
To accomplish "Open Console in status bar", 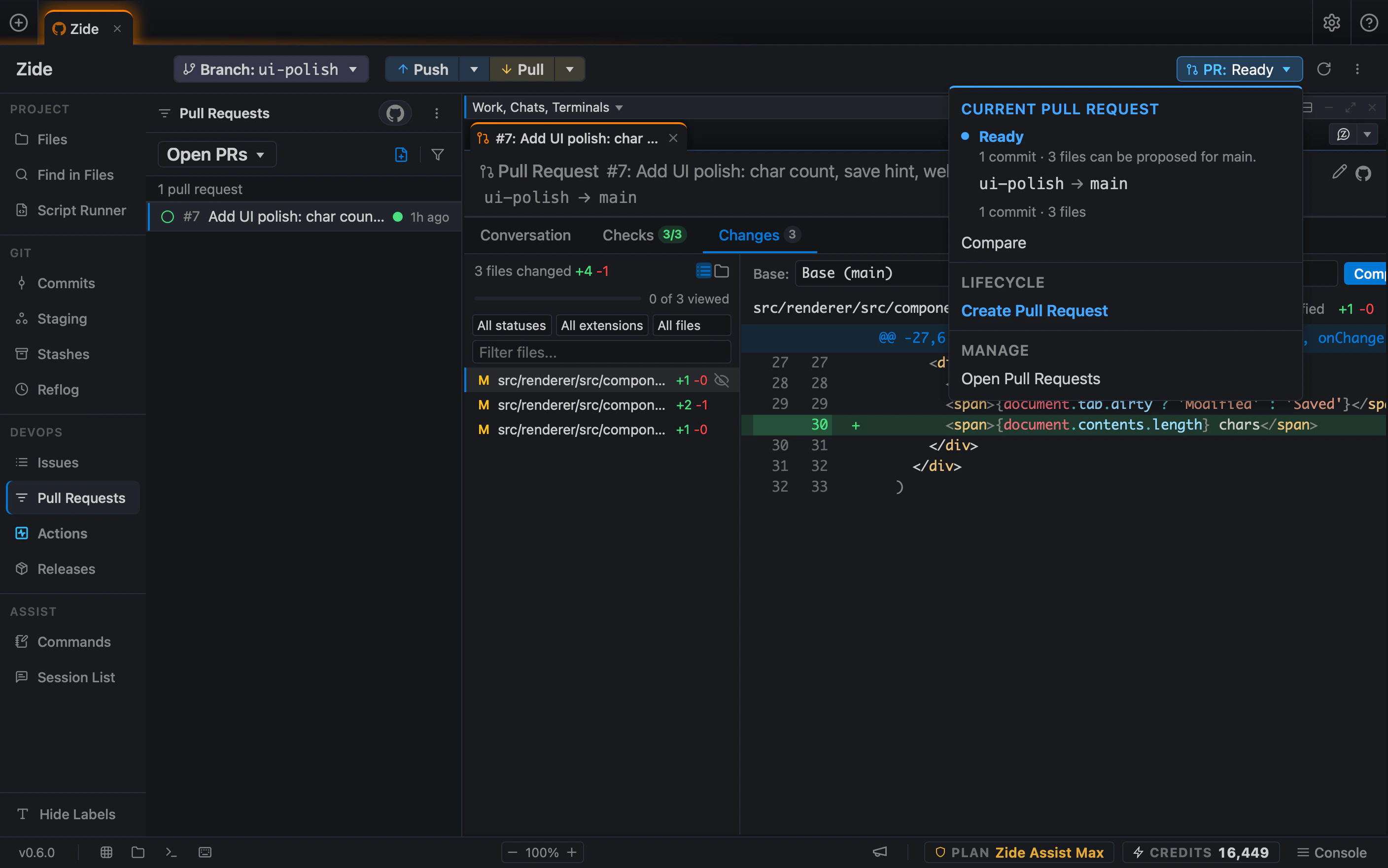I will pyautogui.click(x=1332, y=853).
